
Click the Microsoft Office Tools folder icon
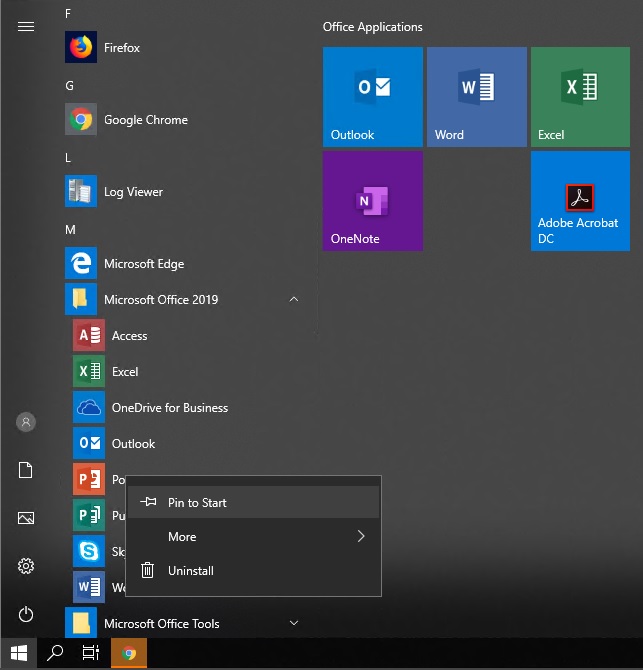tap(81, 623)
